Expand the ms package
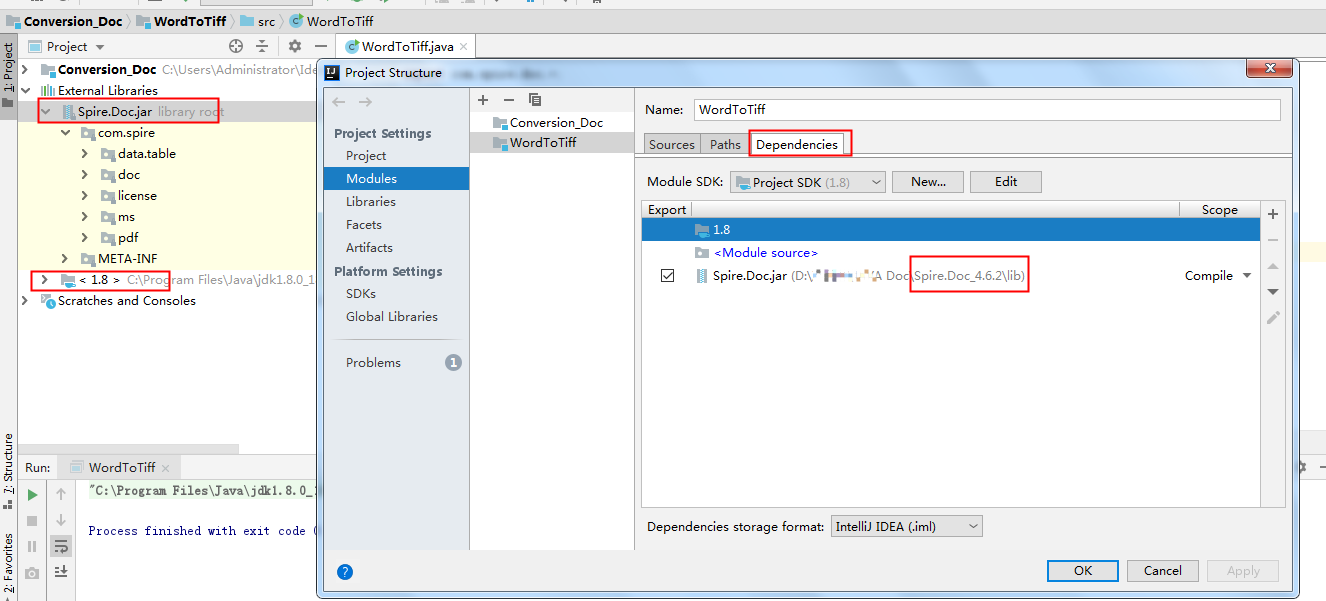This screenshot has height=601, width=1326. pos(85,217)
